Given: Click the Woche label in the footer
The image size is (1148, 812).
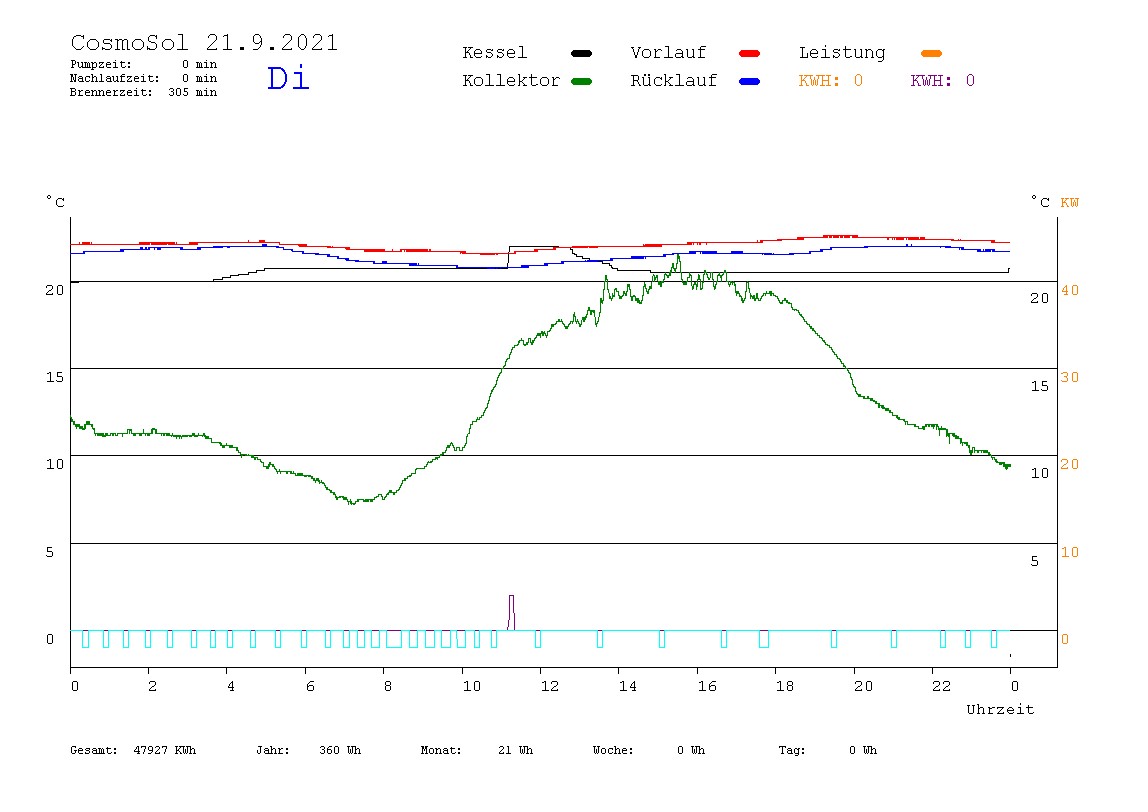Looking at the screenshot, I should tap(613, 750).
